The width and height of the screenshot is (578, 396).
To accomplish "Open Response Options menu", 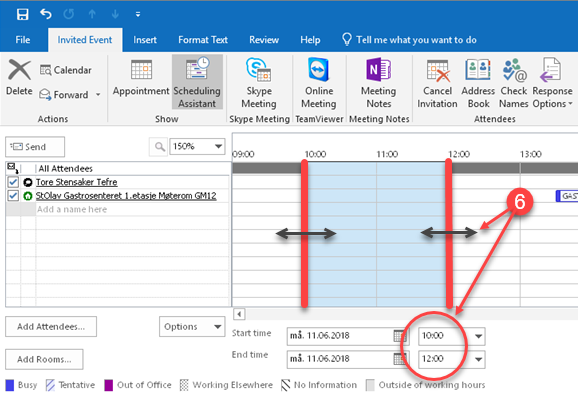I will (552, 83).
